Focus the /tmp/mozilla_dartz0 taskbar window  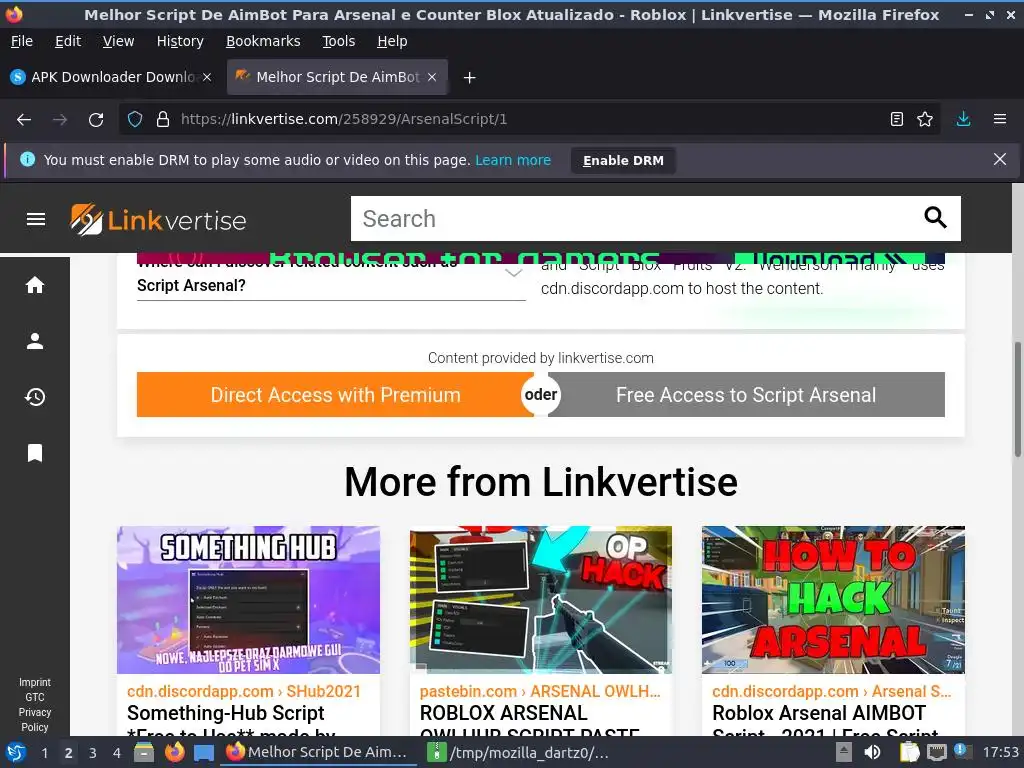coord(520,752)
